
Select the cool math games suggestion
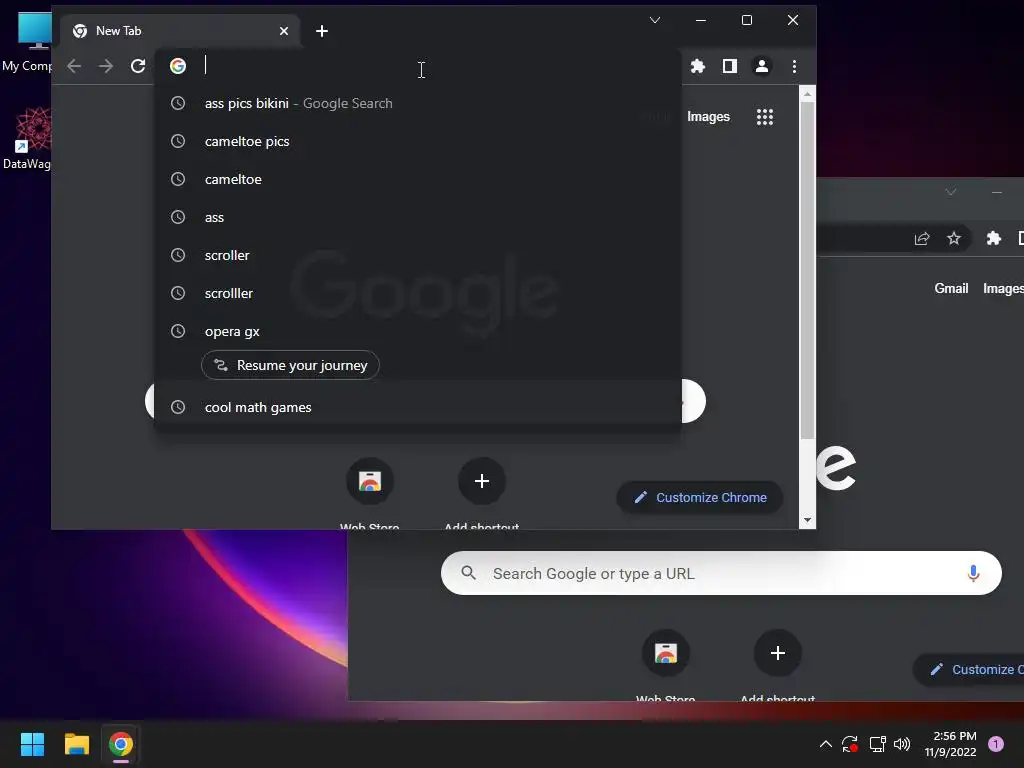tap(418, 407)
